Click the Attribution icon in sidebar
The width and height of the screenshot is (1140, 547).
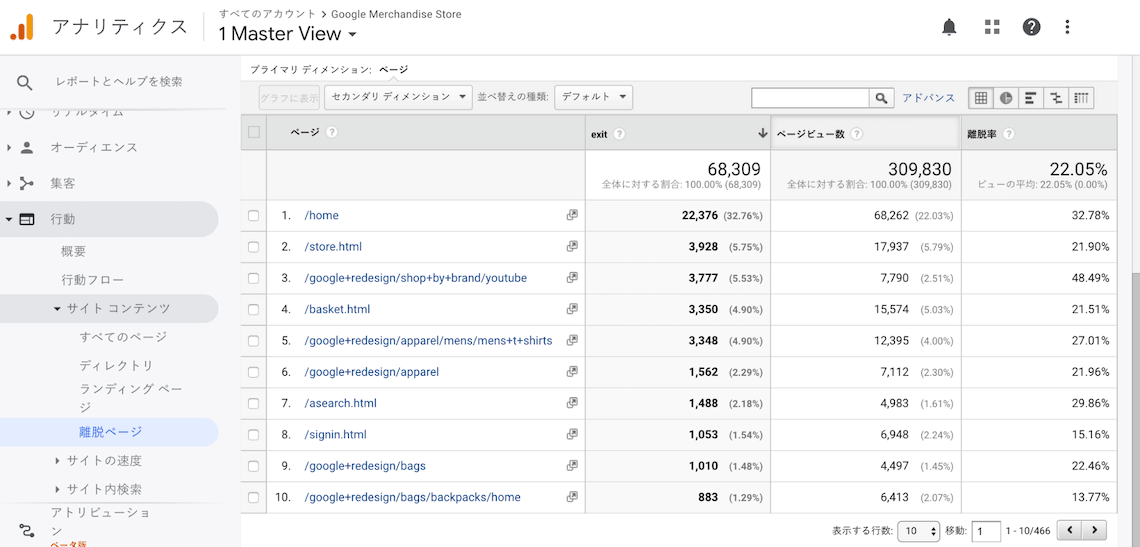27,529
